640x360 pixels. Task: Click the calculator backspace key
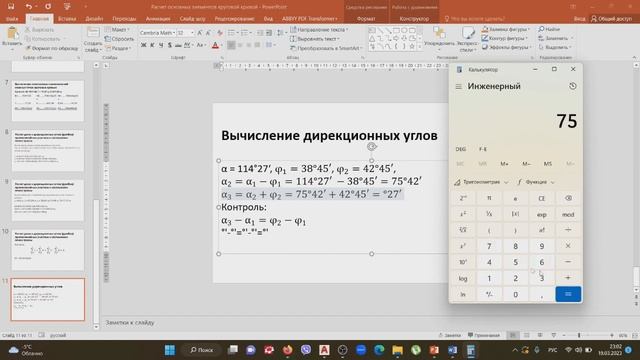coord(568,198)
